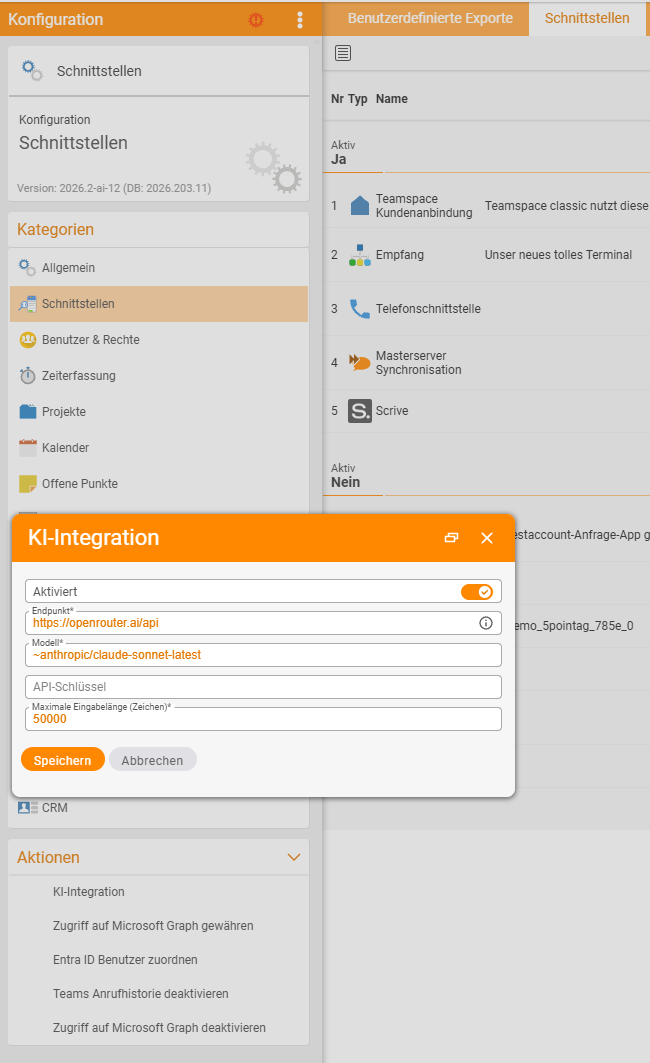Open the Allgemein category
This screenshot has height=1063, width=650.
point(159,268)
